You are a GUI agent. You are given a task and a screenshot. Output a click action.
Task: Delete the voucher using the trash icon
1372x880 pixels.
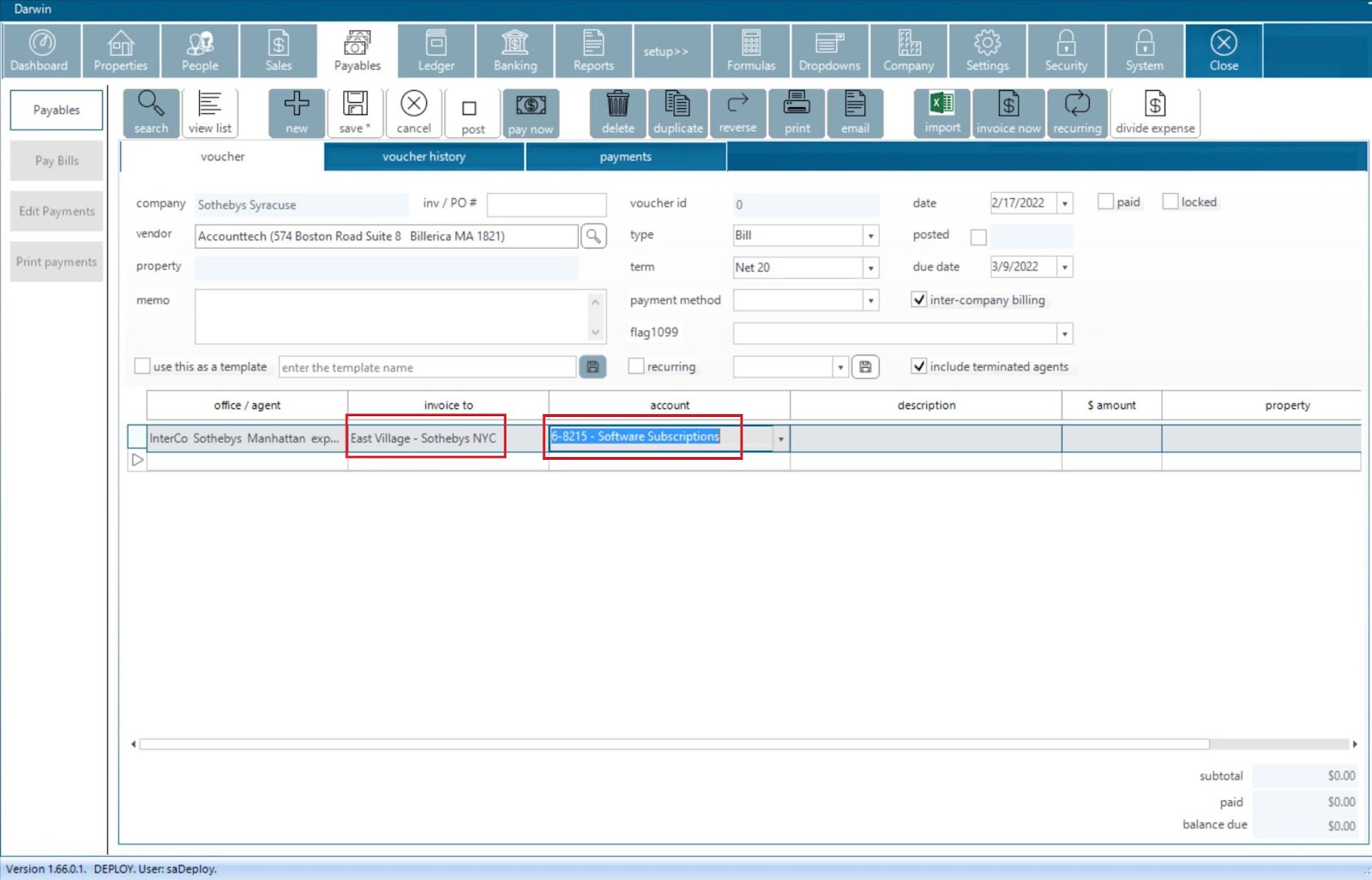tap(617, 112)
